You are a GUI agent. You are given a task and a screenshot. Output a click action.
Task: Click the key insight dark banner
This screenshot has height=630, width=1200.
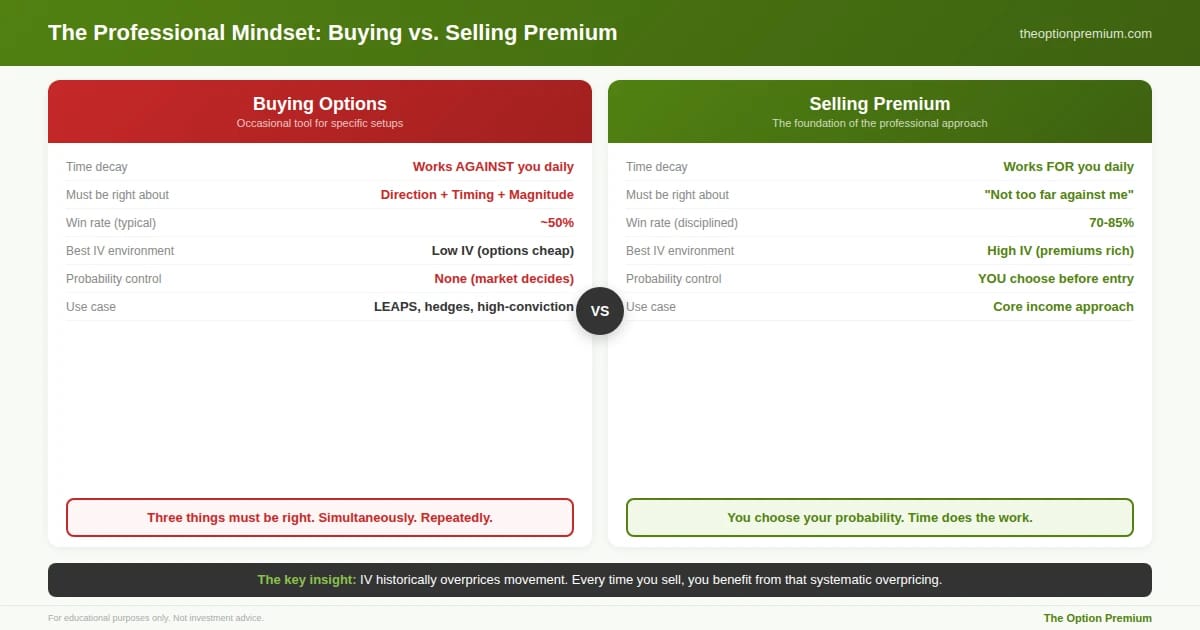(600, 580)
